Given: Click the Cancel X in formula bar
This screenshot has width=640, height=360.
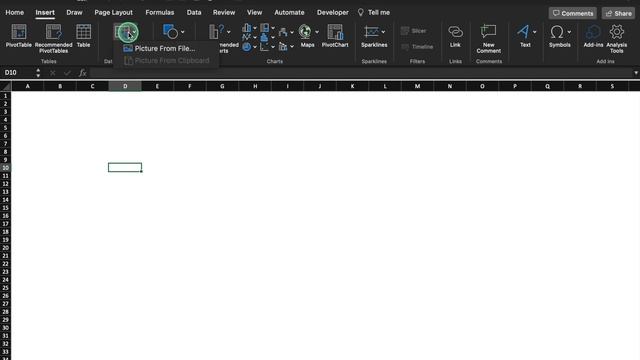Looking at the screenshot, I should (x=52, y=73).
